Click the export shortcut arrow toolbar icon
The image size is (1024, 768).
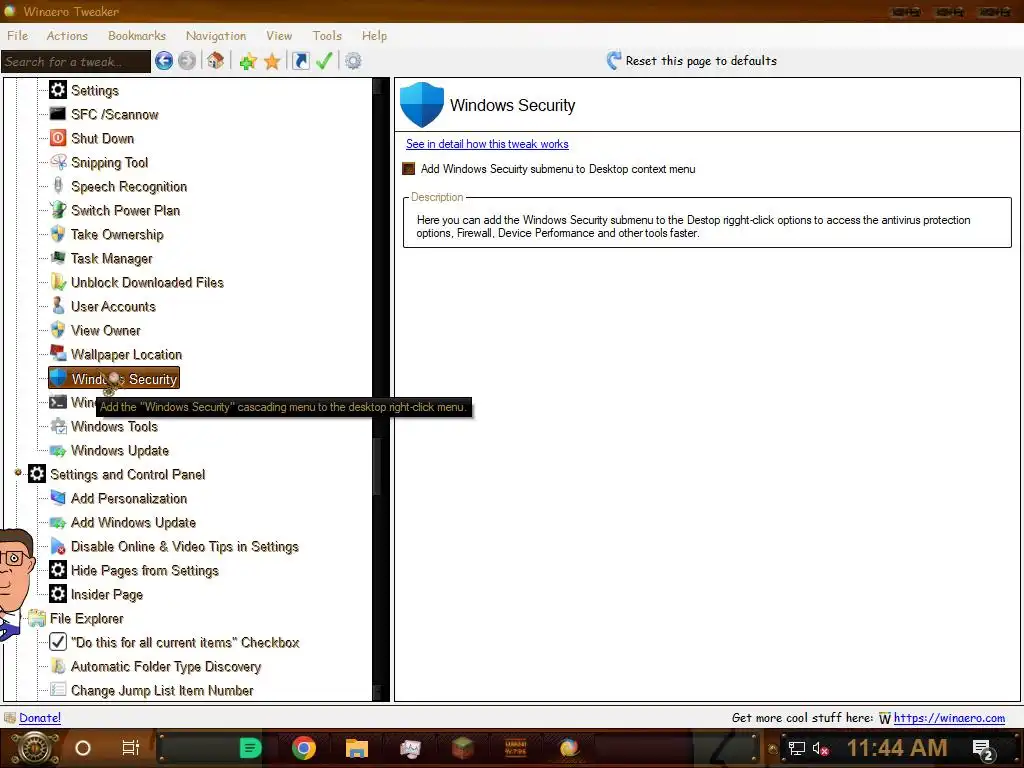pos(300,61)
